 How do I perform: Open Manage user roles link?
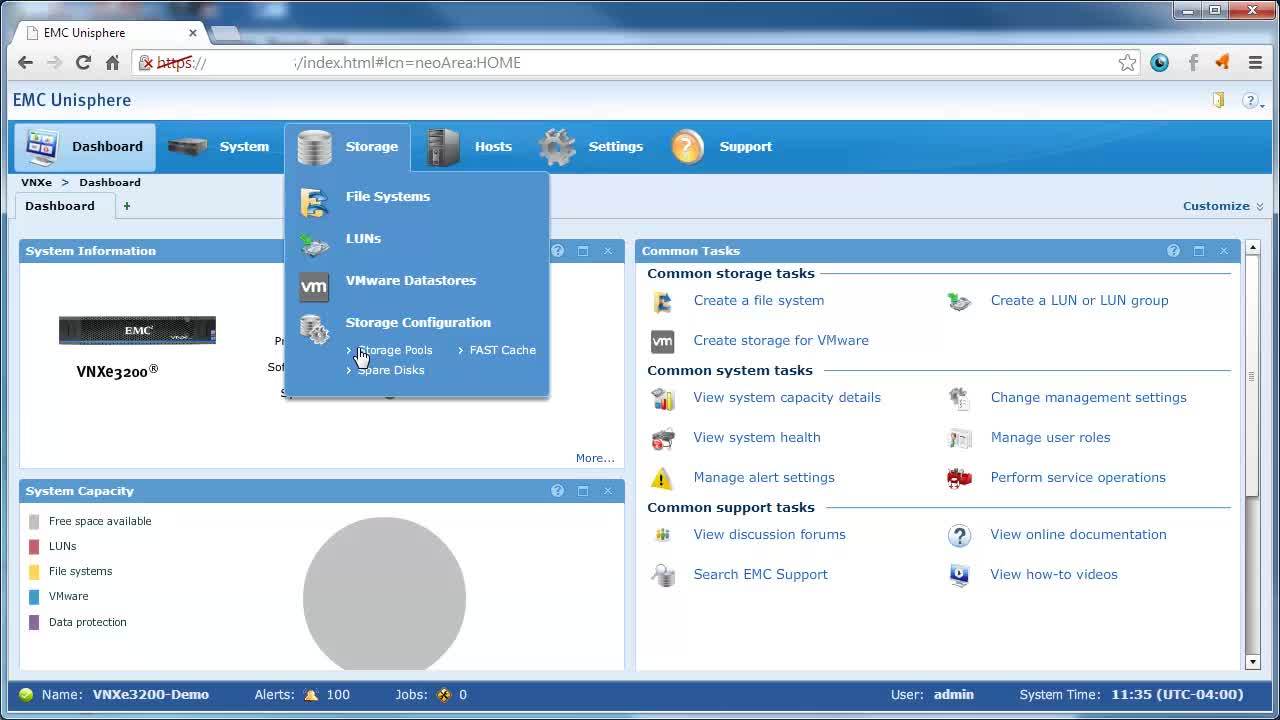pos(1050,437)
